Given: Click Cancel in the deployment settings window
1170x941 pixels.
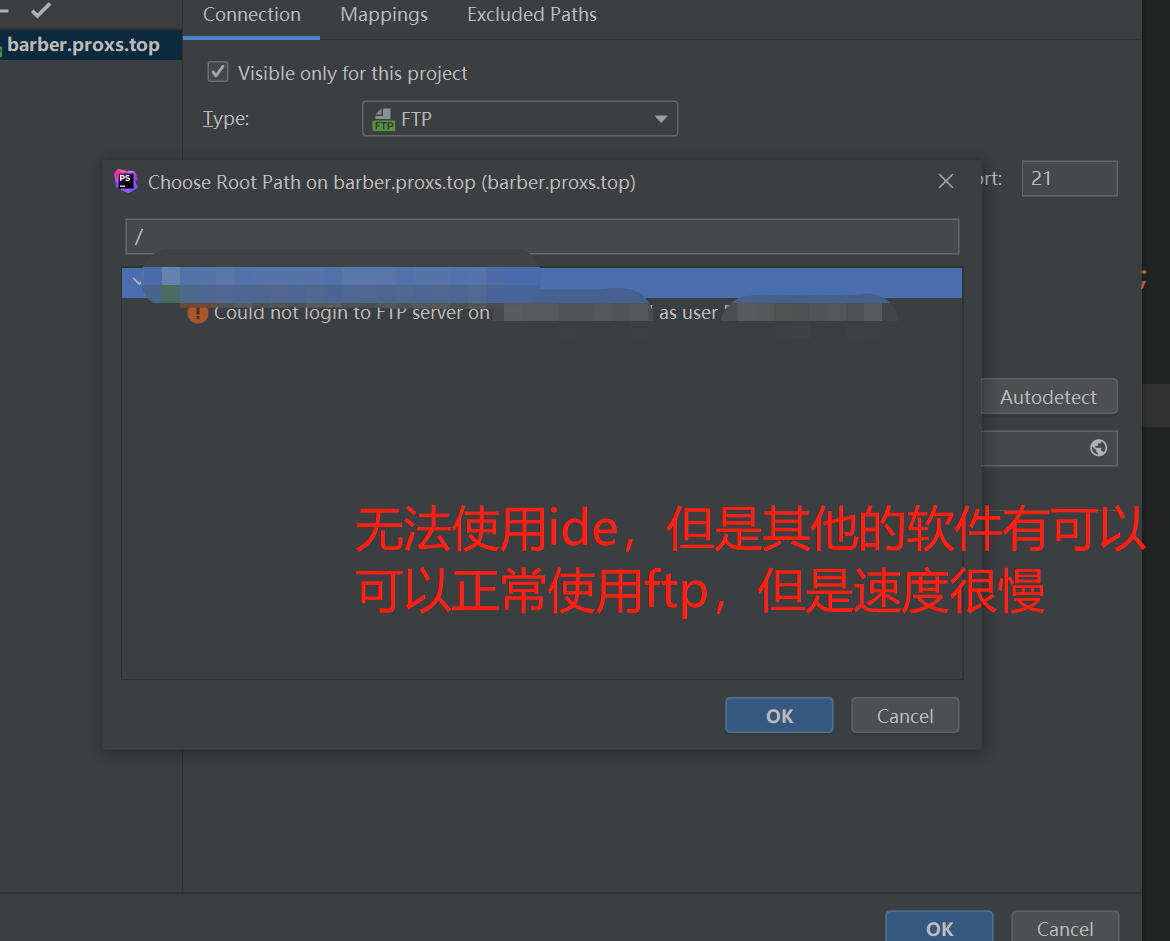Looking at the screenshot, I should pyautogui.click(x=1065, y=928).
